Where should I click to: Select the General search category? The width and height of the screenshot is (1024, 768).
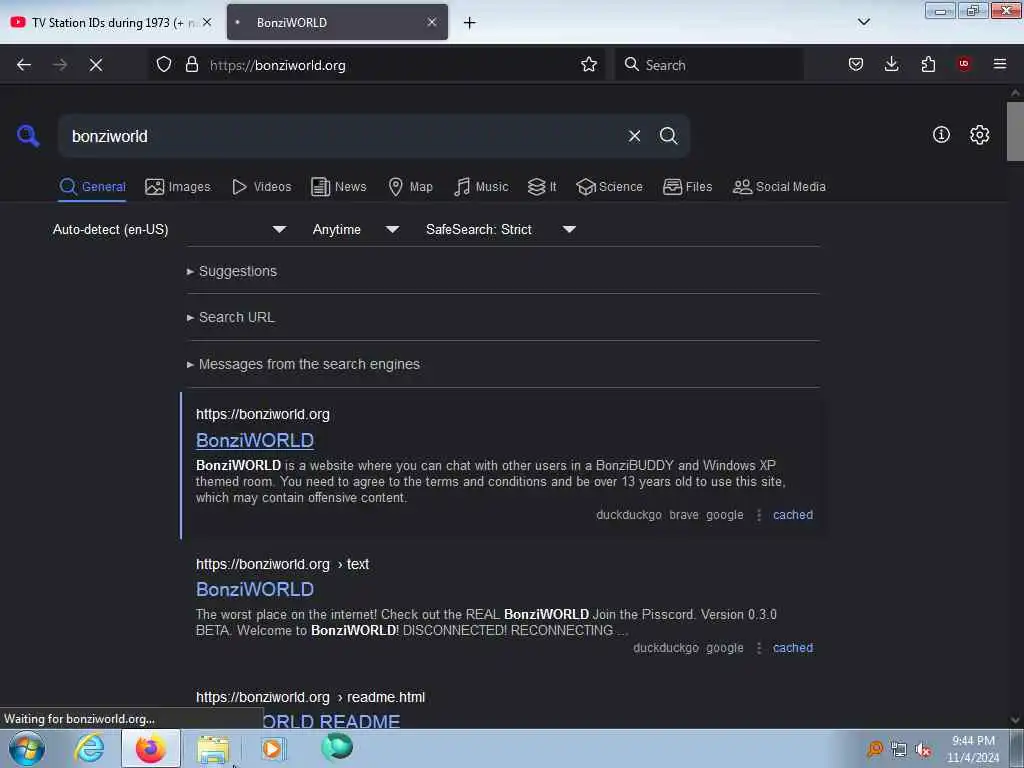92,187
